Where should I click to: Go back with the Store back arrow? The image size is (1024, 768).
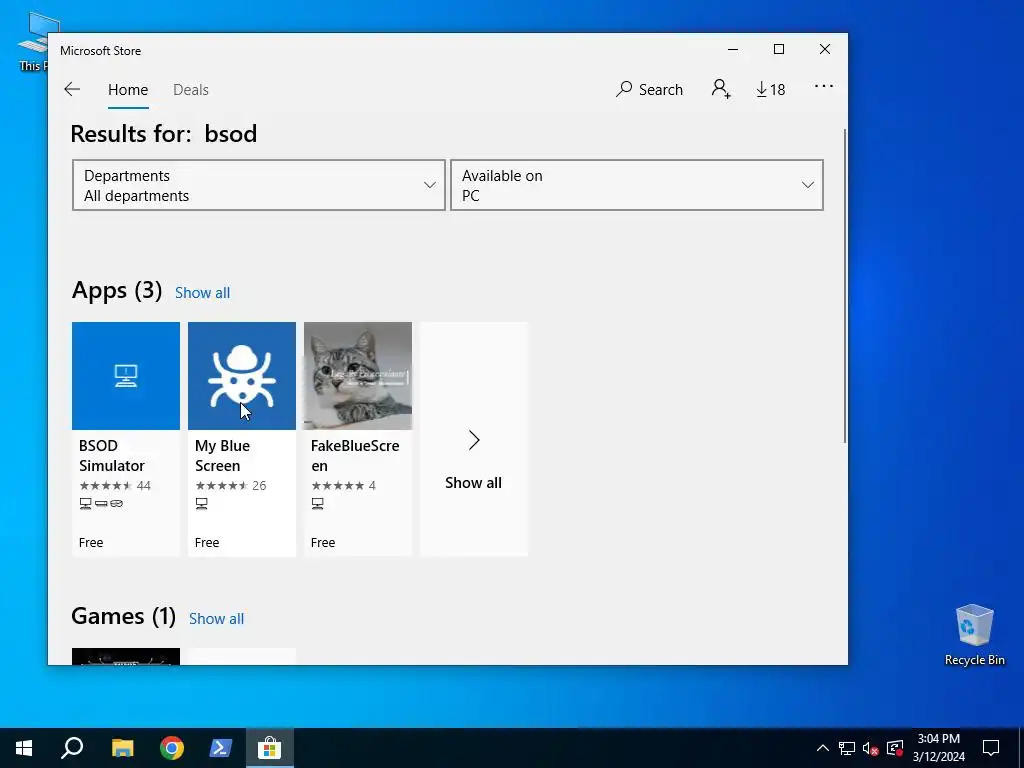tap(72, 89)
